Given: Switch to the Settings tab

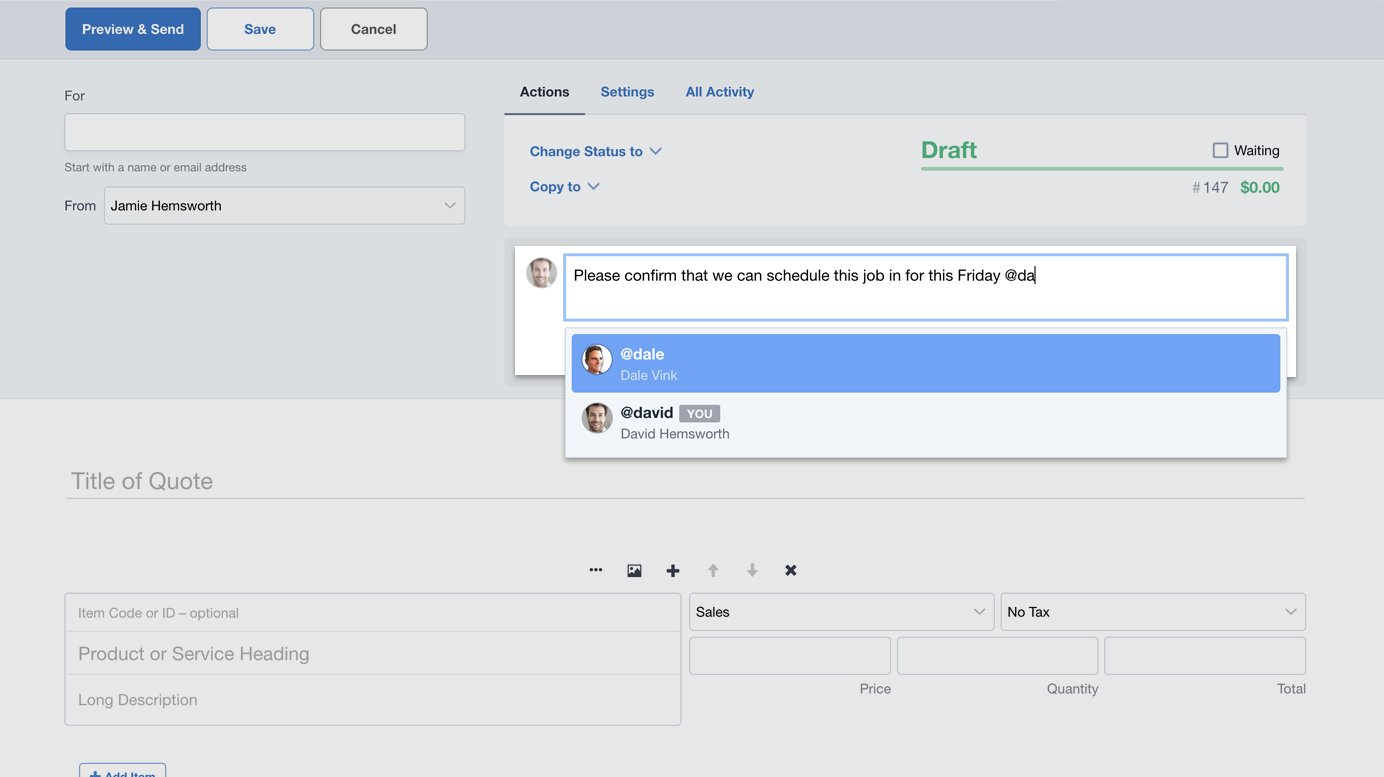Looking at the screenshot, I should coord(627,91).
